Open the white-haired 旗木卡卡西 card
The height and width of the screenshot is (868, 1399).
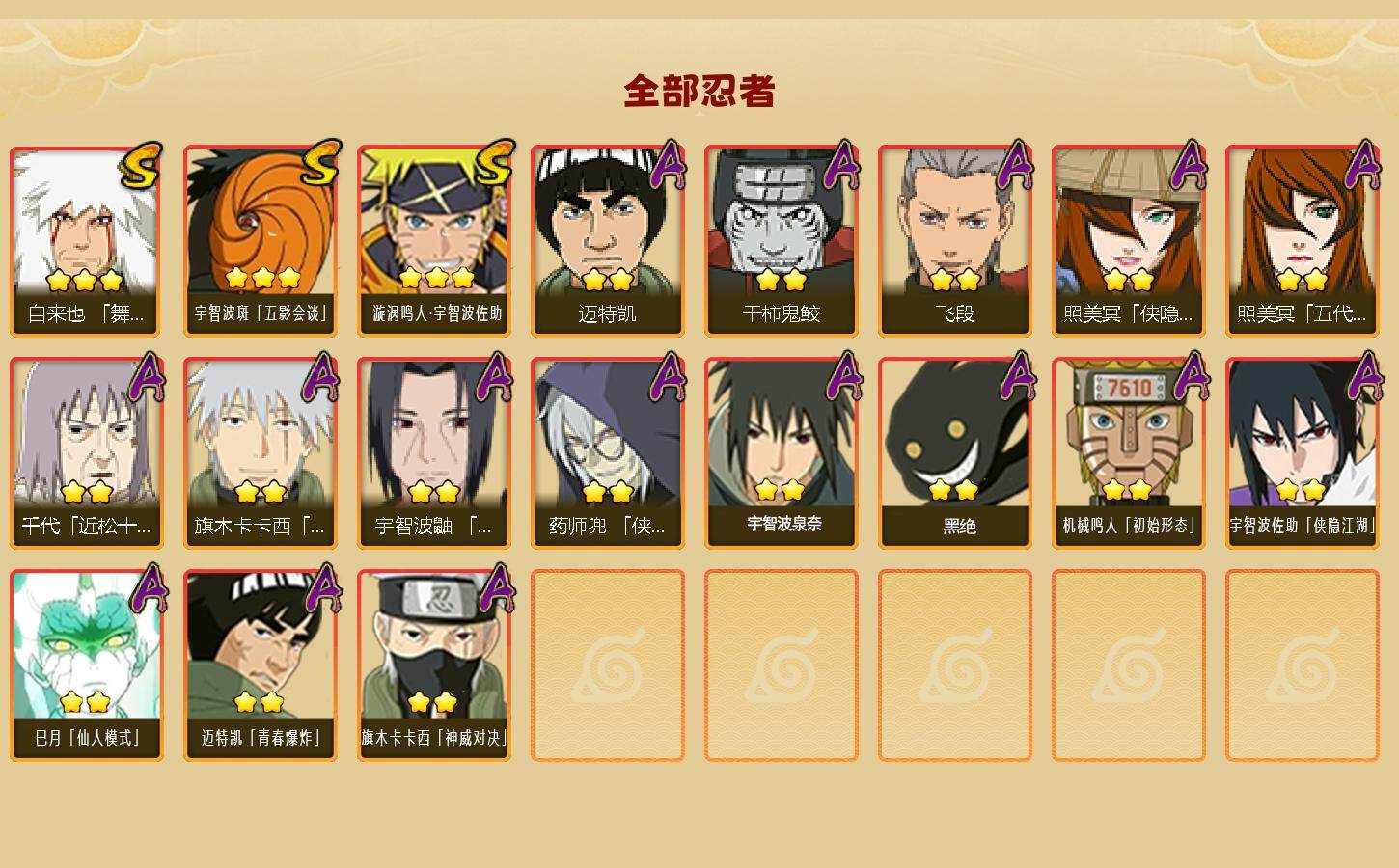[x=261, y=453]
